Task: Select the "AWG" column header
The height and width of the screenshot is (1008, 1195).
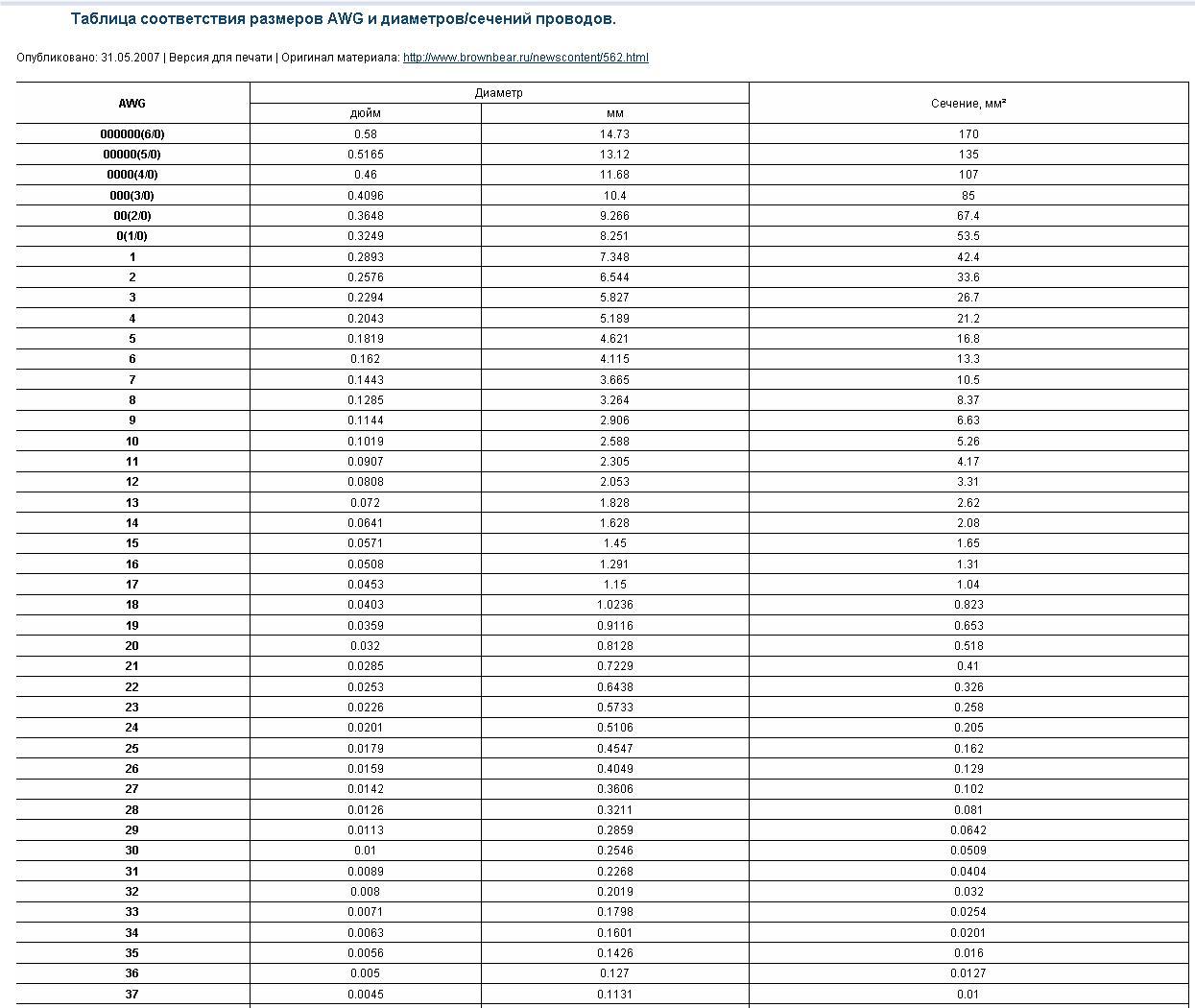Action: [x=132, y=103]
